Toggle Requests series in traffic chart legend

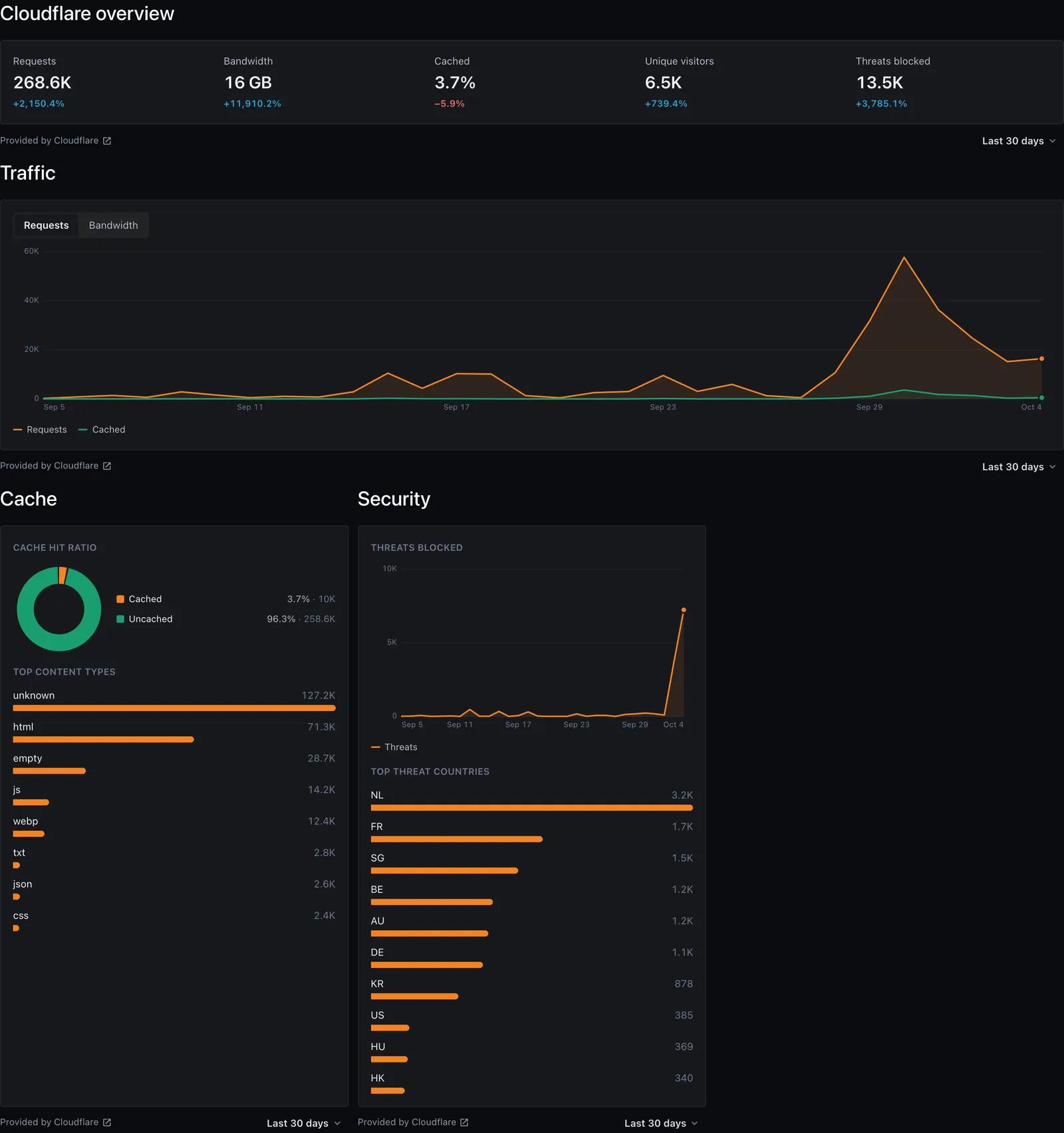point(40,430)
